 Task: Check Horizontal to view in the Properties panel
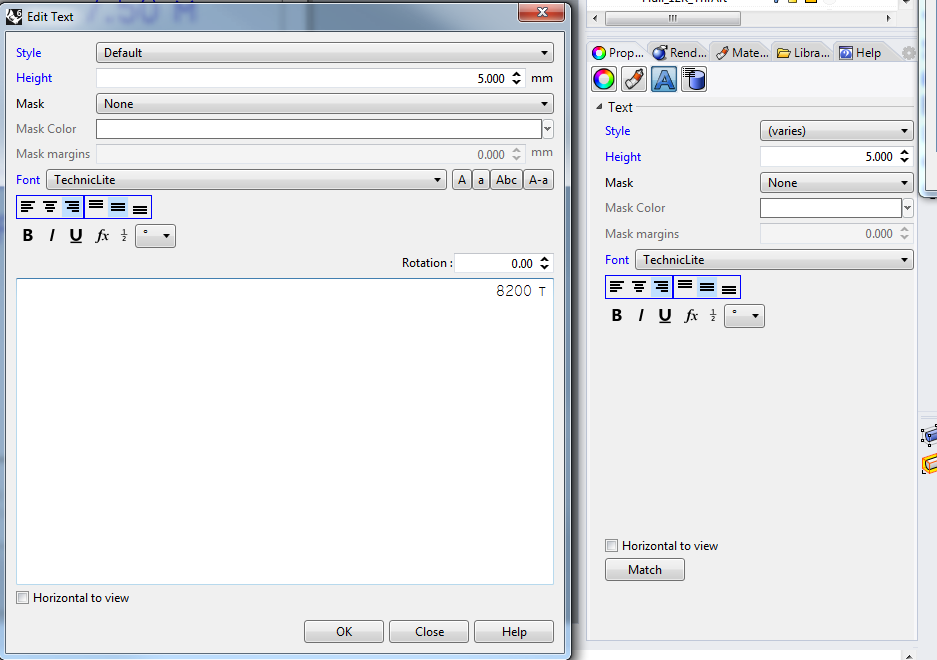click(611, 545)
